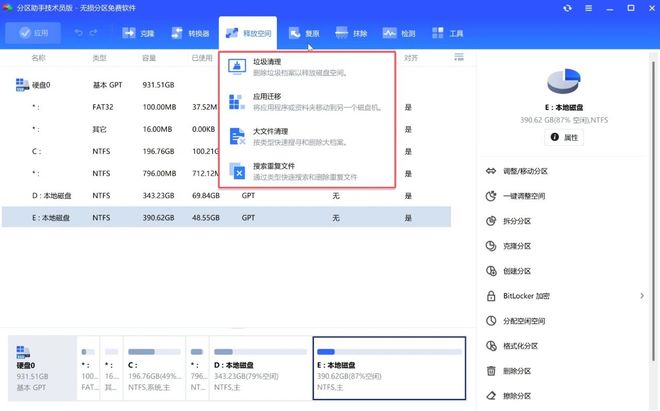The width and height of the screenshot is (660, 411).
Task: Sort by 容量 column header
Action: 149,58
